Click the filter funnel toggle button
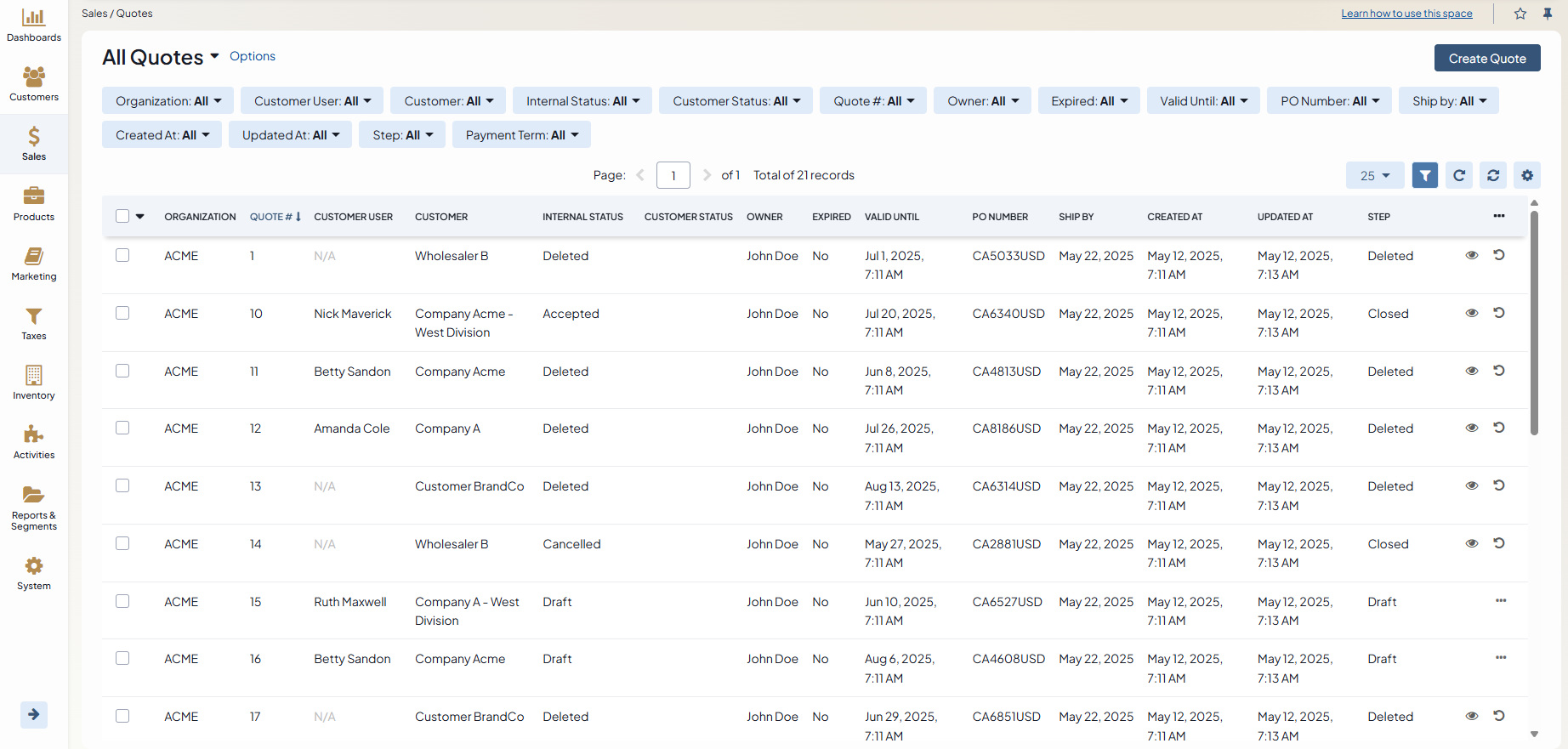Image resolution: width=1568 pixels, height=749 pixels. pos(1424,175)
